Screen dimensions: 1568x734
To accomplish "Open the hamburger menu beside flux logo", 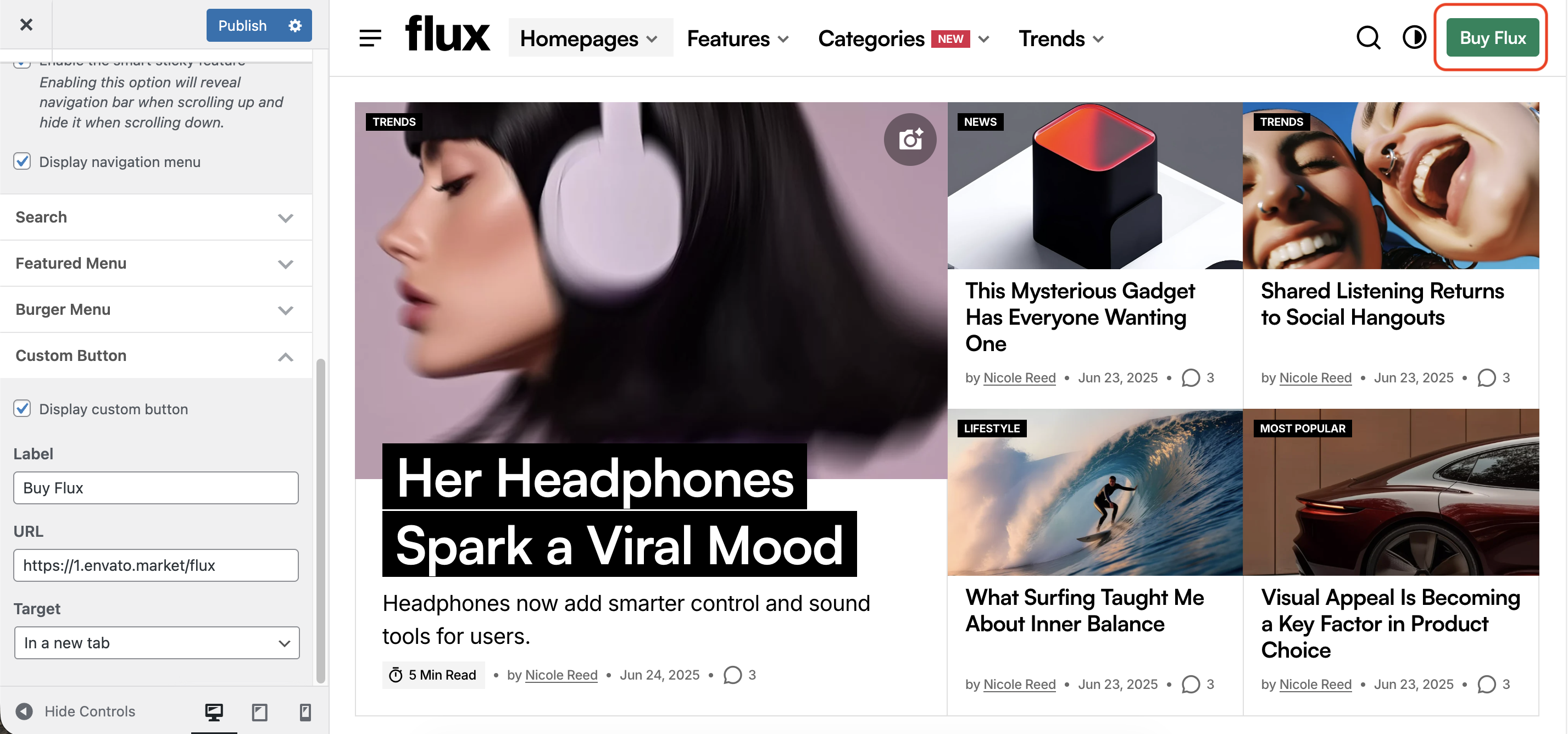I will (370, 38).
